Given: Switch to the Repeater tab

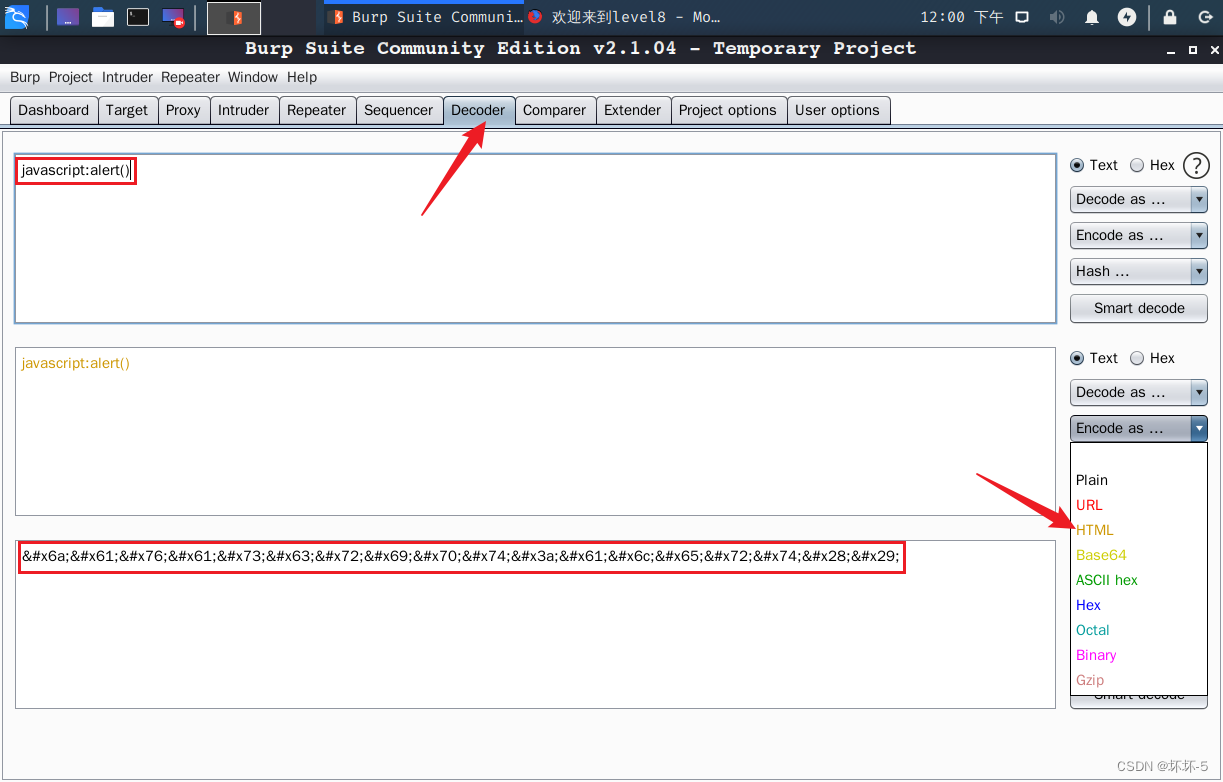Looking at the screenshot, I should point(316,110).
